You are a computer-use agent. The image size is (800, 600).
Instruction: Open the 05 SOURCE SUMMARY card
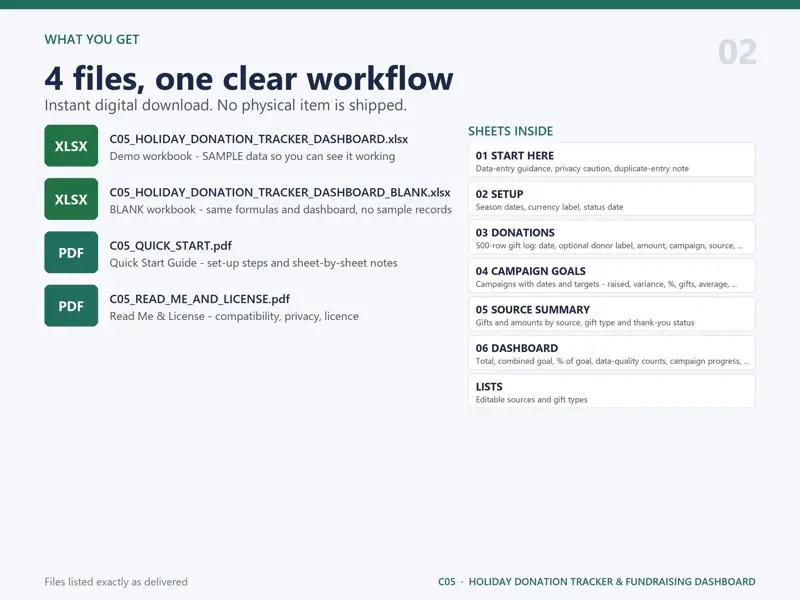[x=612, y=314]
